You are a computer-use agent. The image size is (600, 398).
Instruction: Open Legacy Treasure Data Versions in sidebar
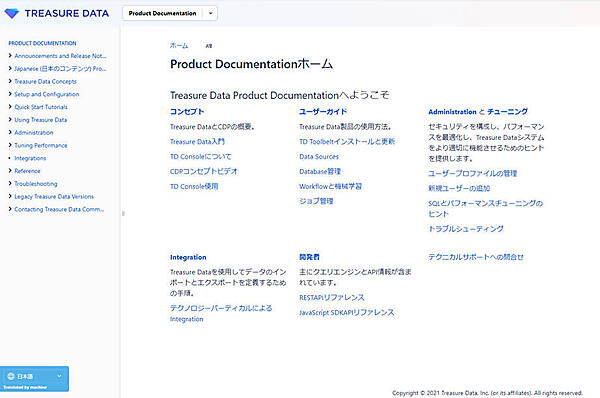[54, 197]
